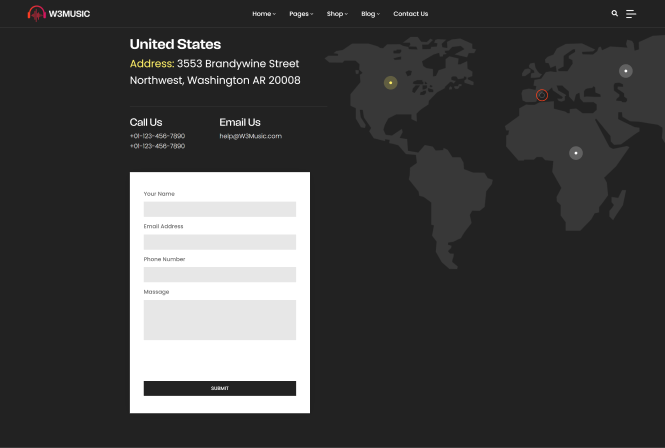Expand the Pages dropdown menu
665x448 pixels.
click(x=300, y=14)
